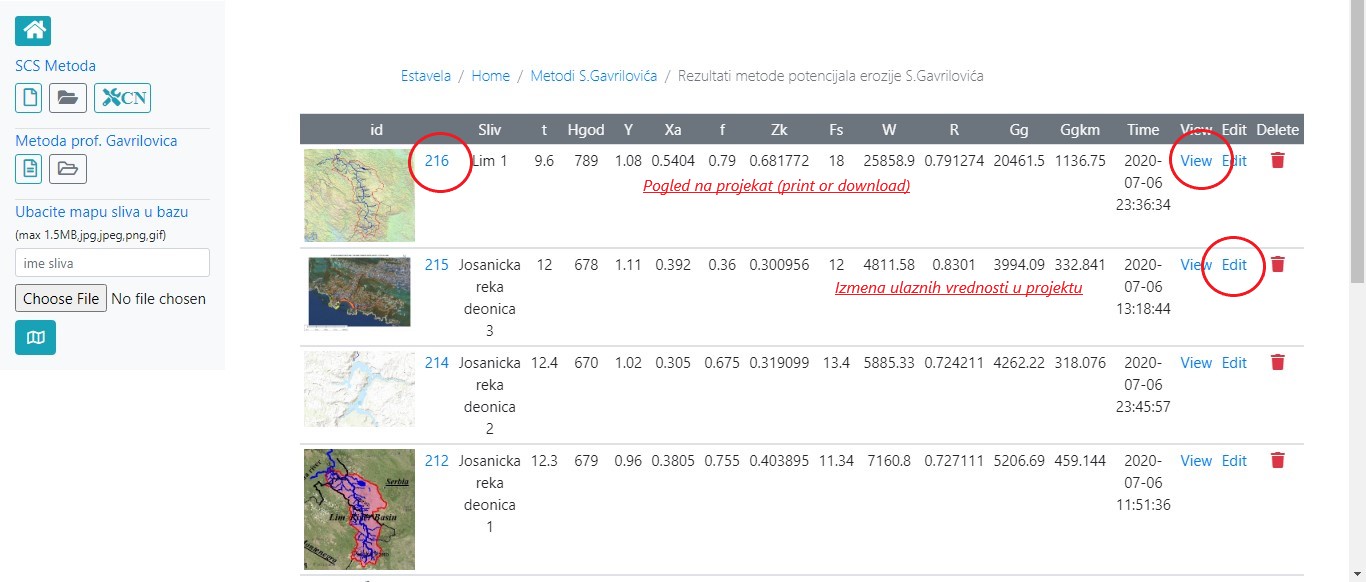Open the row 212 basin map thumbnail
This screenshot has width=1366, height=582.
(x=359, y=509)
